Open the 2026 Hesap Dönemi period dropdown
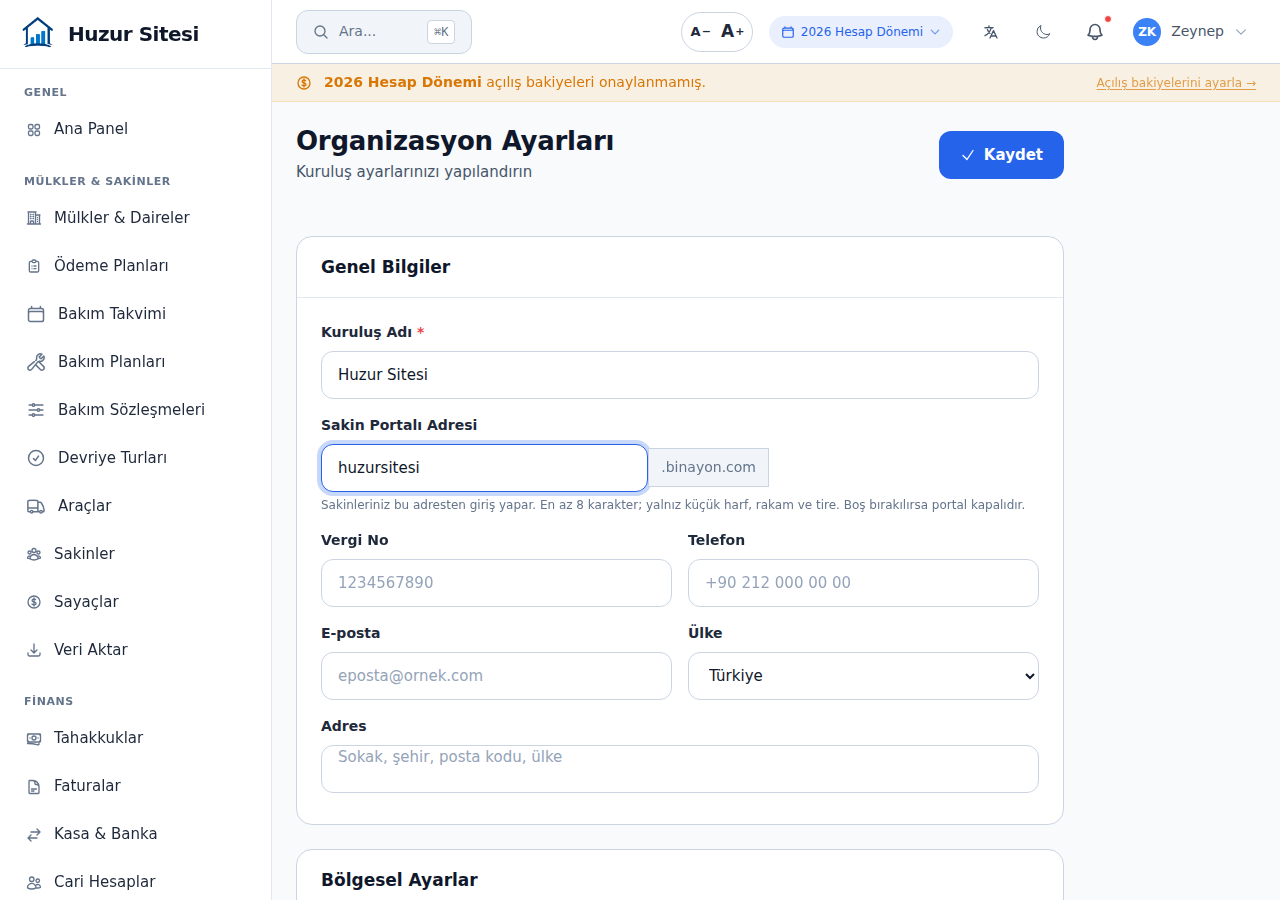 coord(861,32)
